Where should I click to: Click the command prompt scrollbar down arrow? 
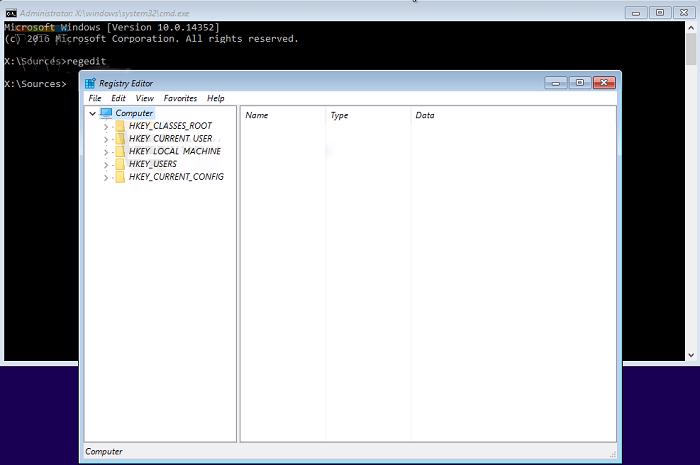click(691, 355)
